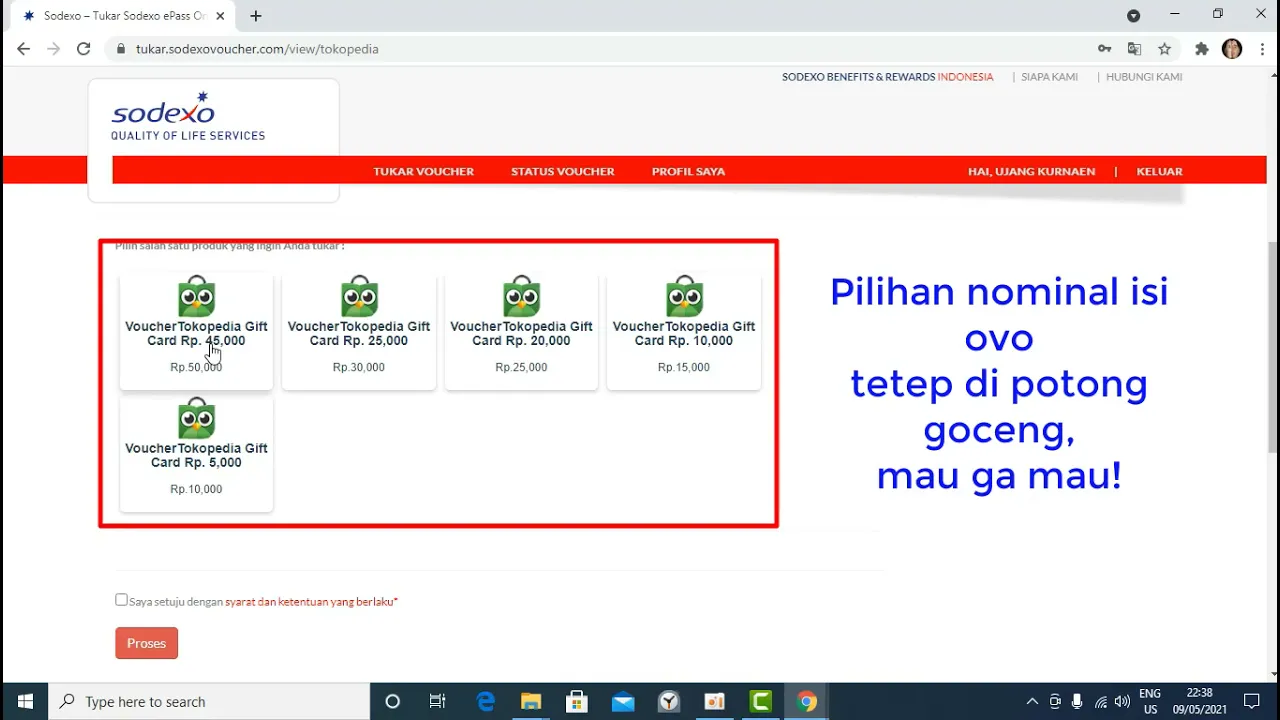Viewport: 1280px width, 720px height.
Task: Open the clock app icon on taskbar
Action: (x=669, y=701)
